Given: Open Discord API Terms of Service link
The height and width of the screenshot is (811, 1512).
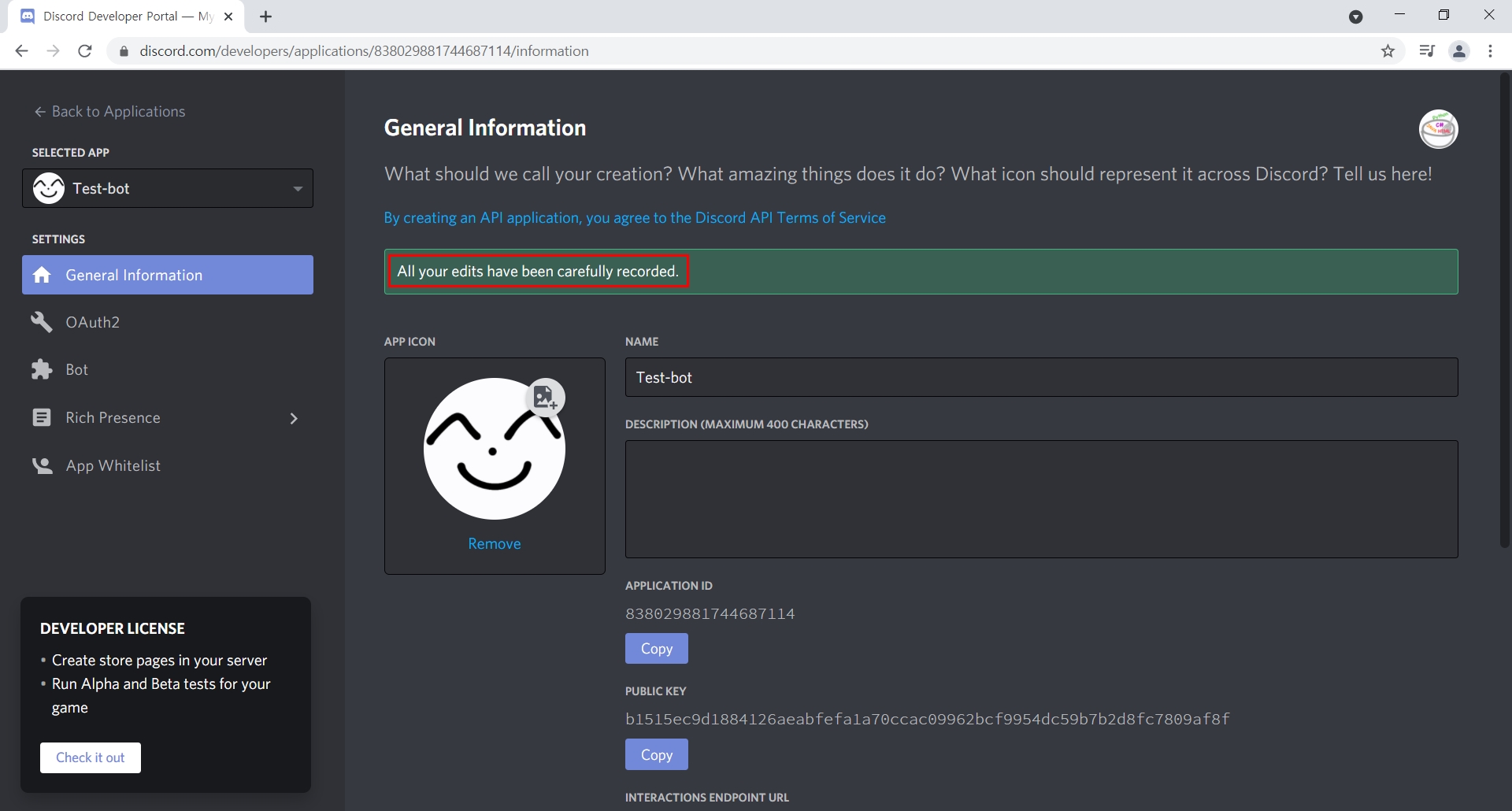Looking at the screenshot, I should (x=635, y=218).
